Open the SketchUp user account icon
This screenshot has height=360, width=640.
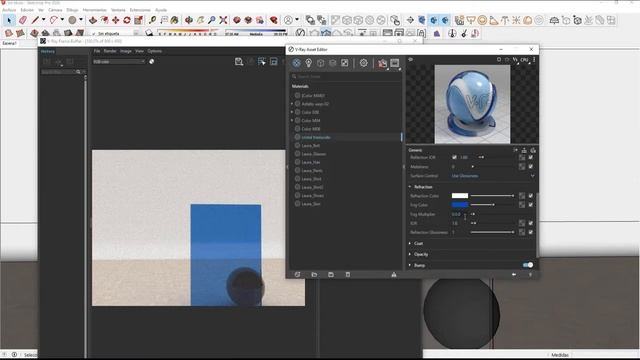tap(289, 20)
